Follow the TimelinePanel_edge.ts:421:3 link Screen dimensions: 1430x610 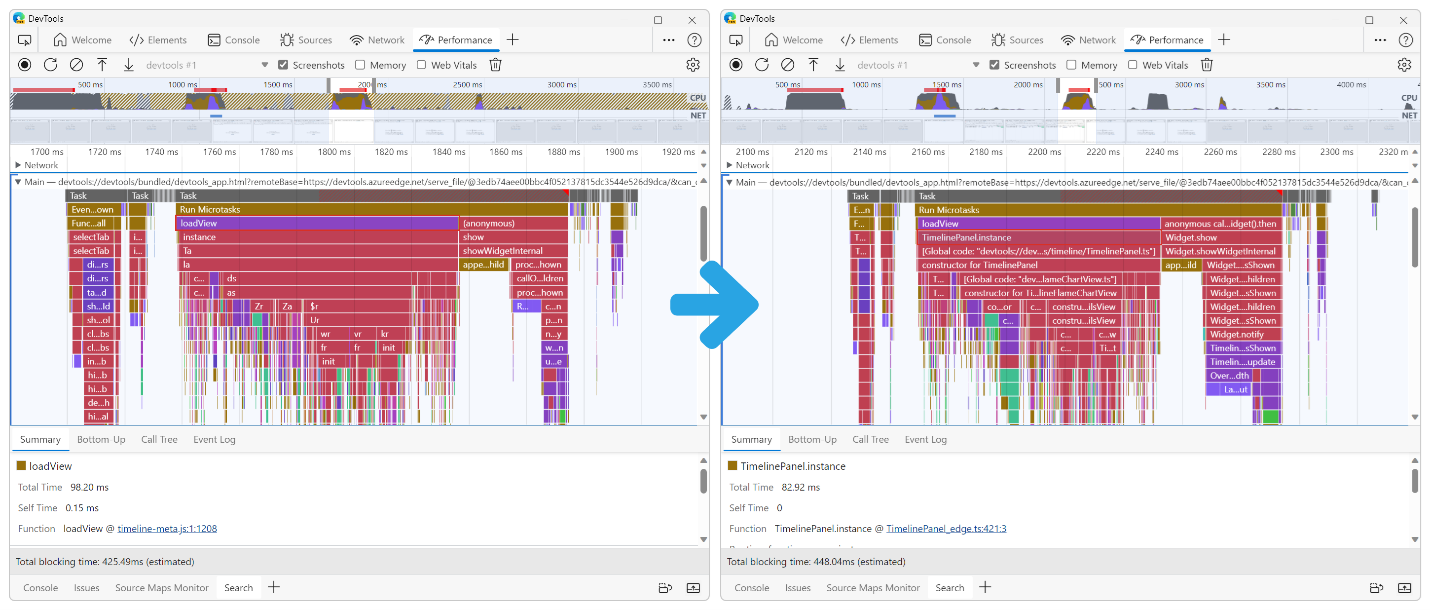pyautogui.click(x=945, y=528)
